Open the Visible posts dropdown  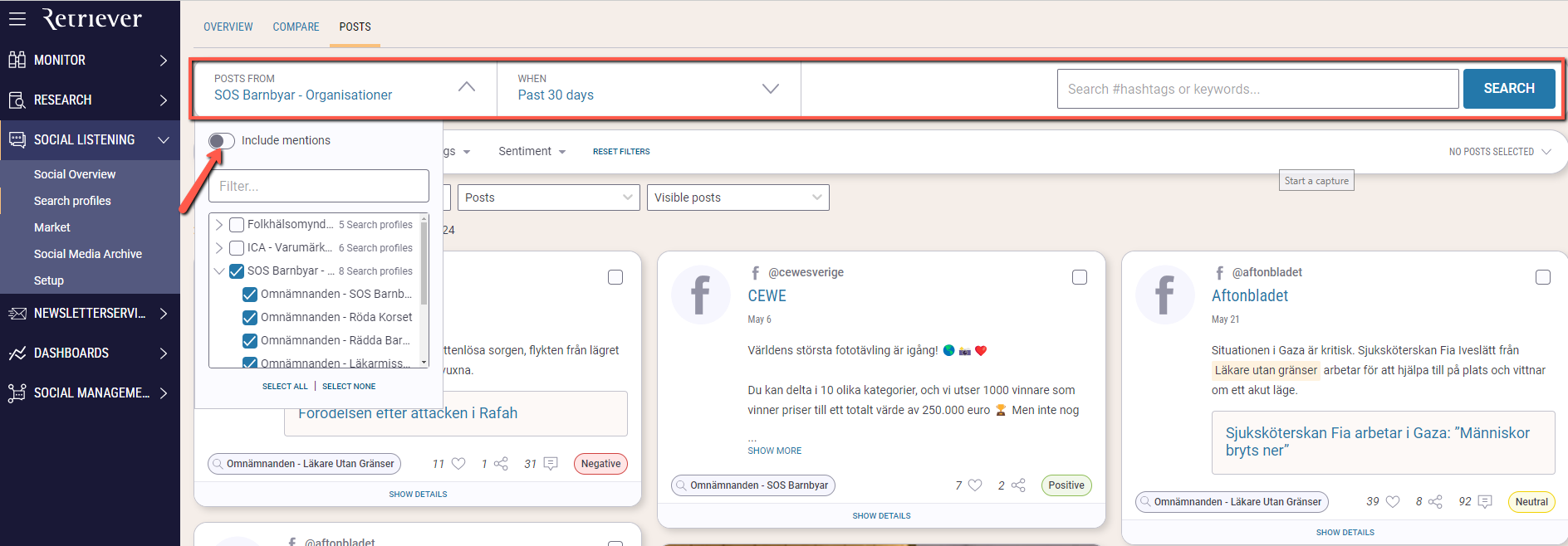(x=737, y=197)
